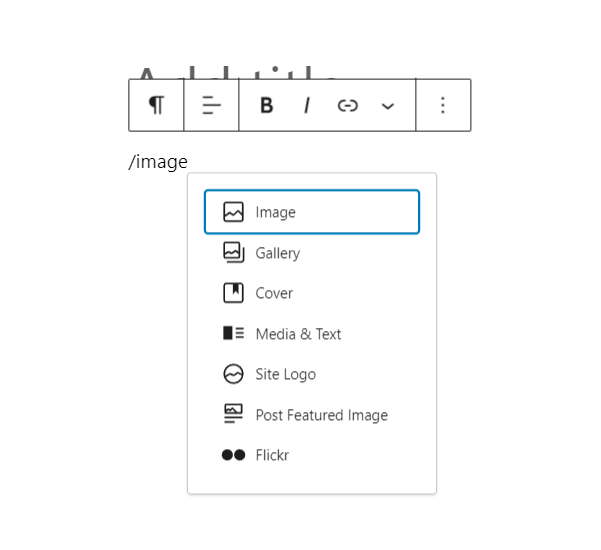Click the Cover block bookmark icon

(233, 293)
